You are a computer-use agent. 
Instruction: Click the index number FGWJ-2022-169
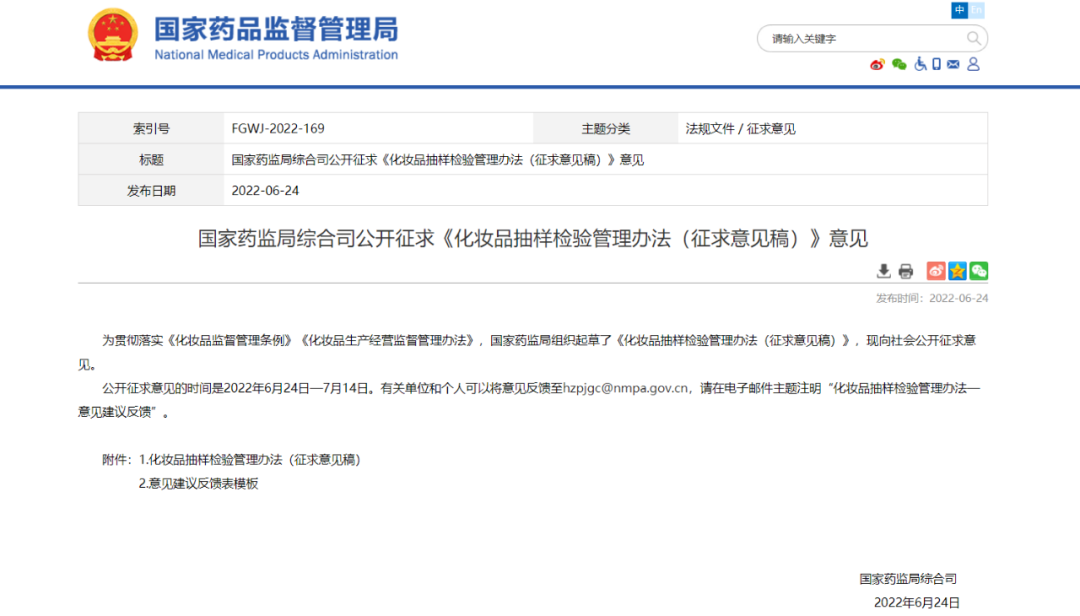278,129
